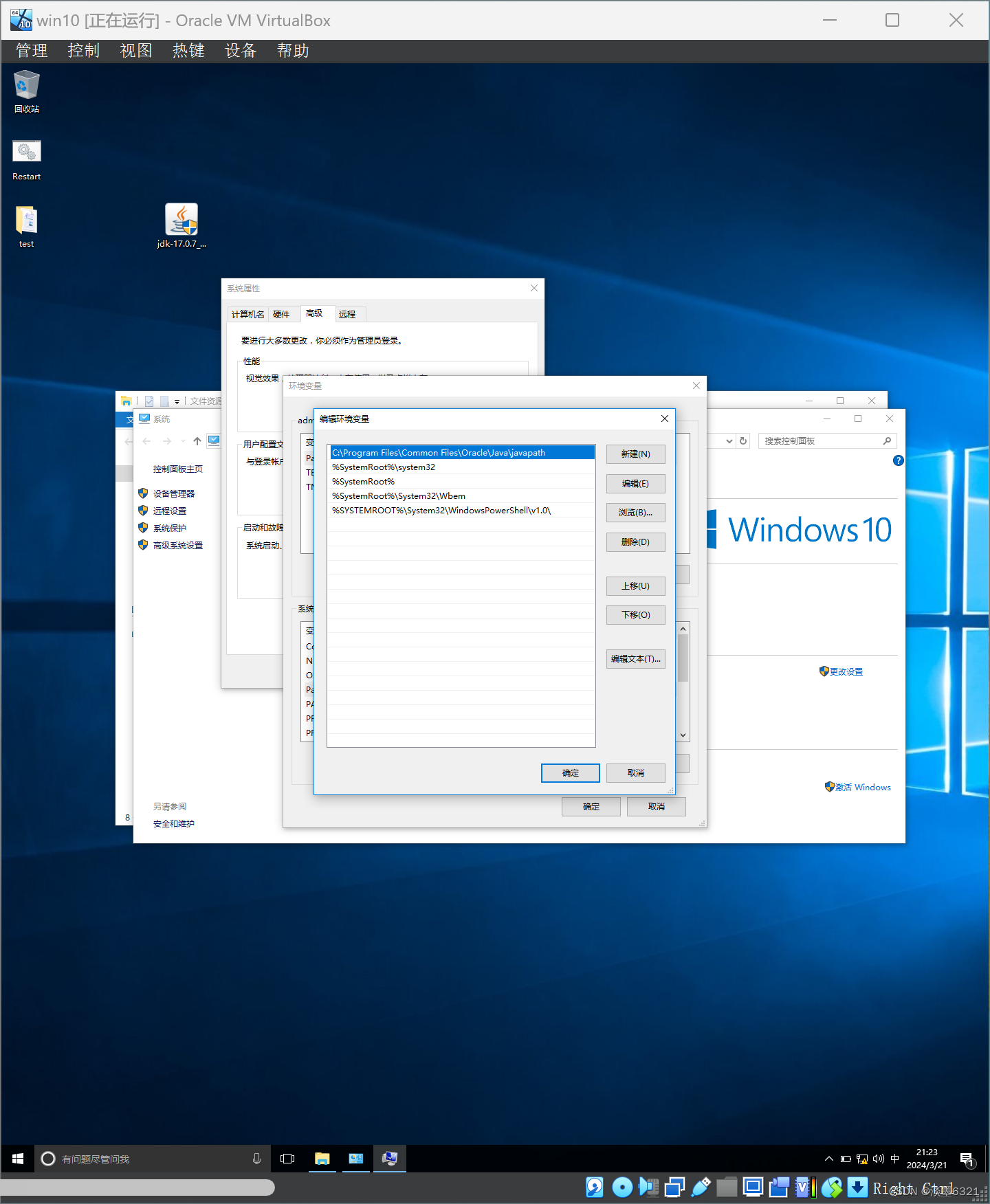Click the 新建(N) button

(635, 454)
